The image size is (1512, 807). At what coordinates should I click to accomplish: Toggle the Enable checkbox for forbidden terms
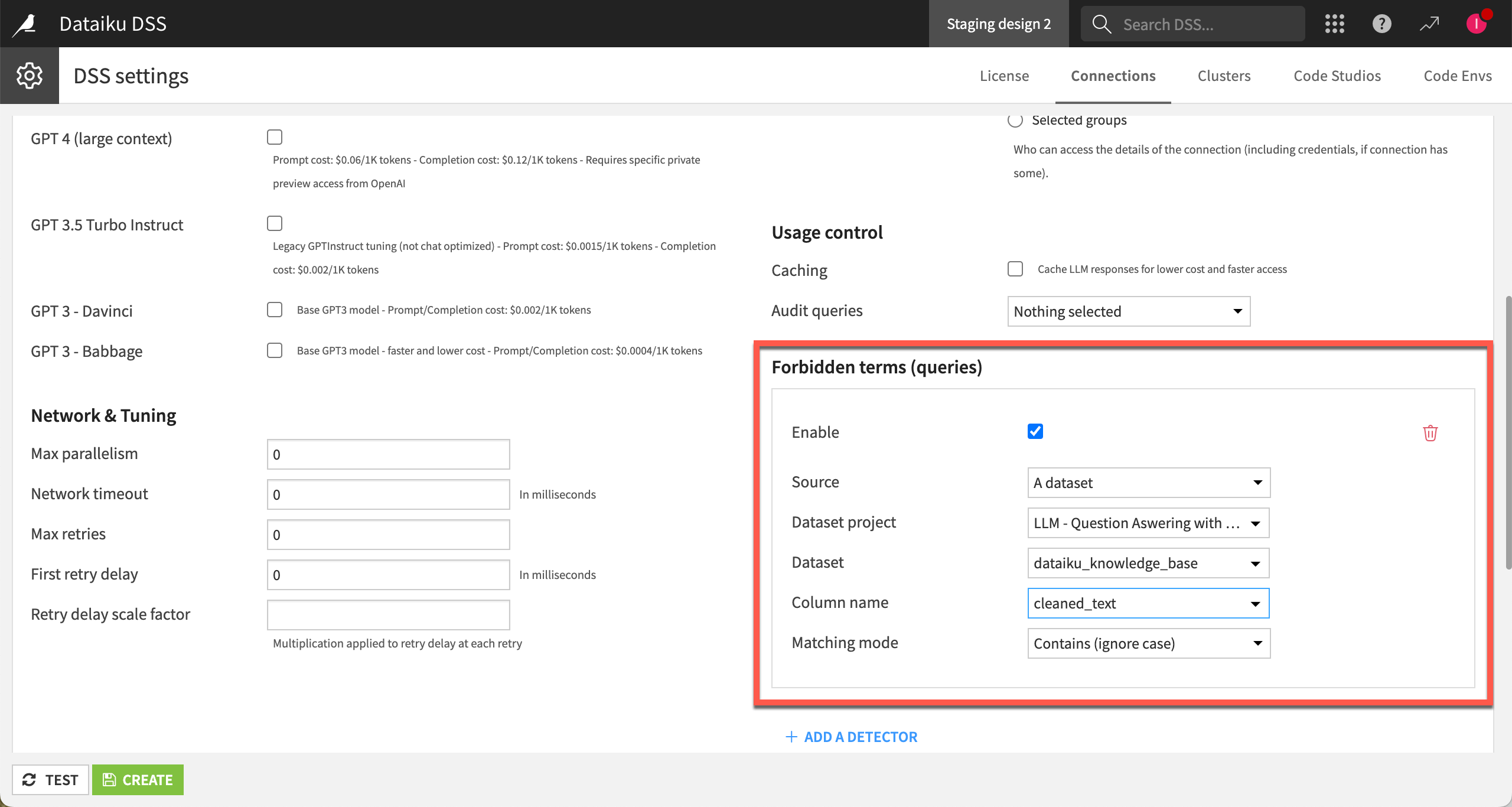(1035, 431)
